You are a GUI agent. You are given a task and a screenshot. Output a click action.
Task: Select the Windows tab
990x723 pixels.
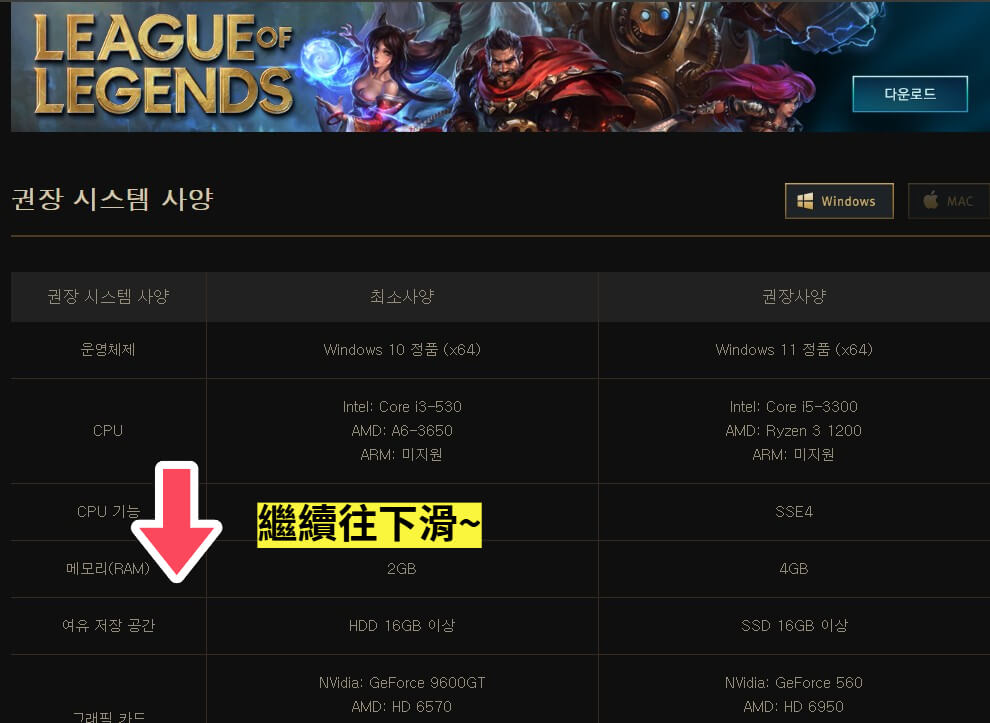tap(839, 201)
